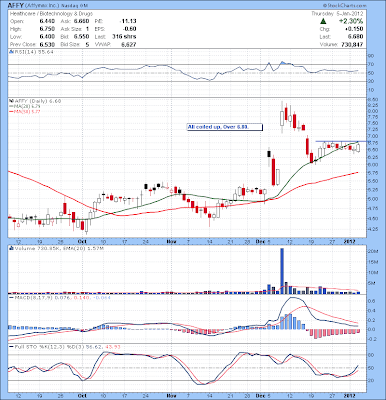Select the P/E value -11.13
This screenshot has height=400, width=386.
128,21
